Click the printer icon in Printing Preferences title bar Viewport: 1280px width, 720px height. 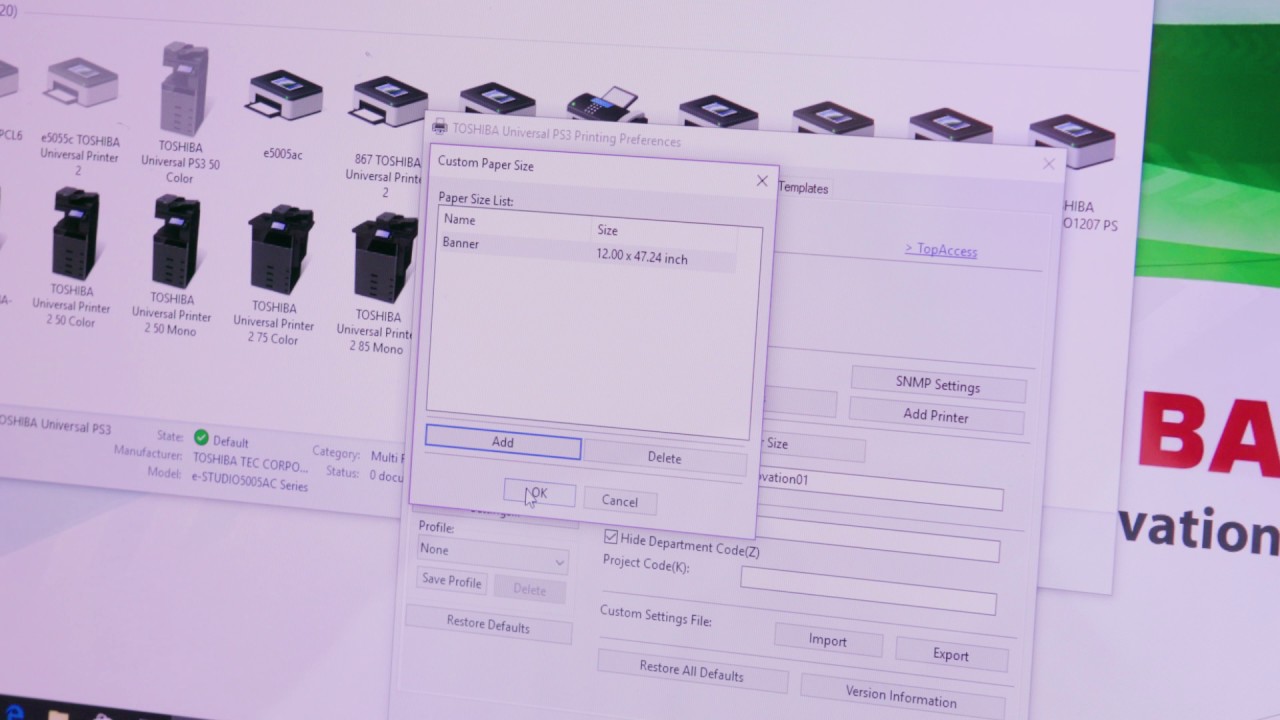[x=439, y=126]
